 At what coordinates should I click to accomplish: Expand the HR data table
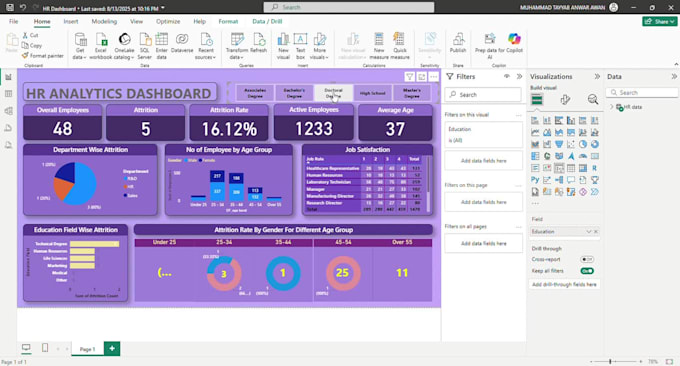pyautogui.click(x=611, y=107)
